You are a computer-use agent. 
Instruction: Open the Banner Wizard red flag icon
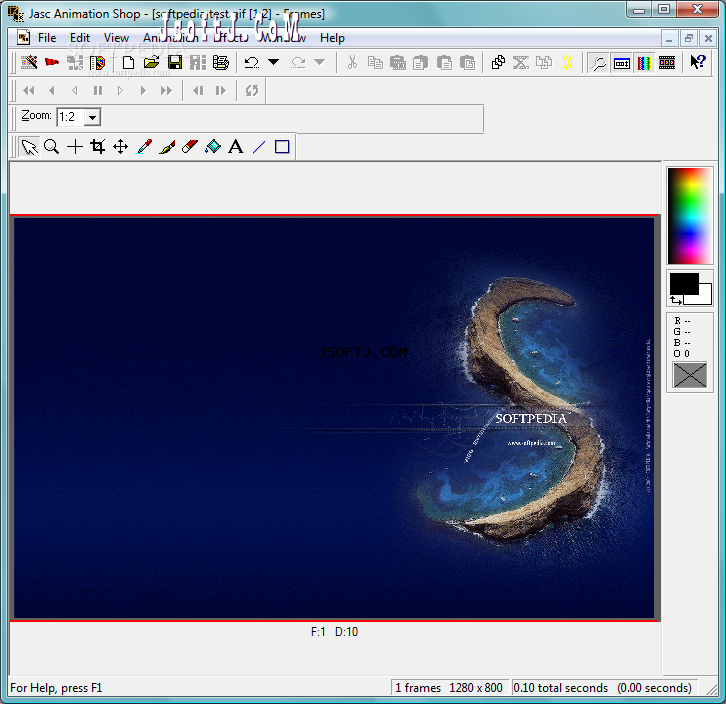pyautogui.click(x=52, y=62)
